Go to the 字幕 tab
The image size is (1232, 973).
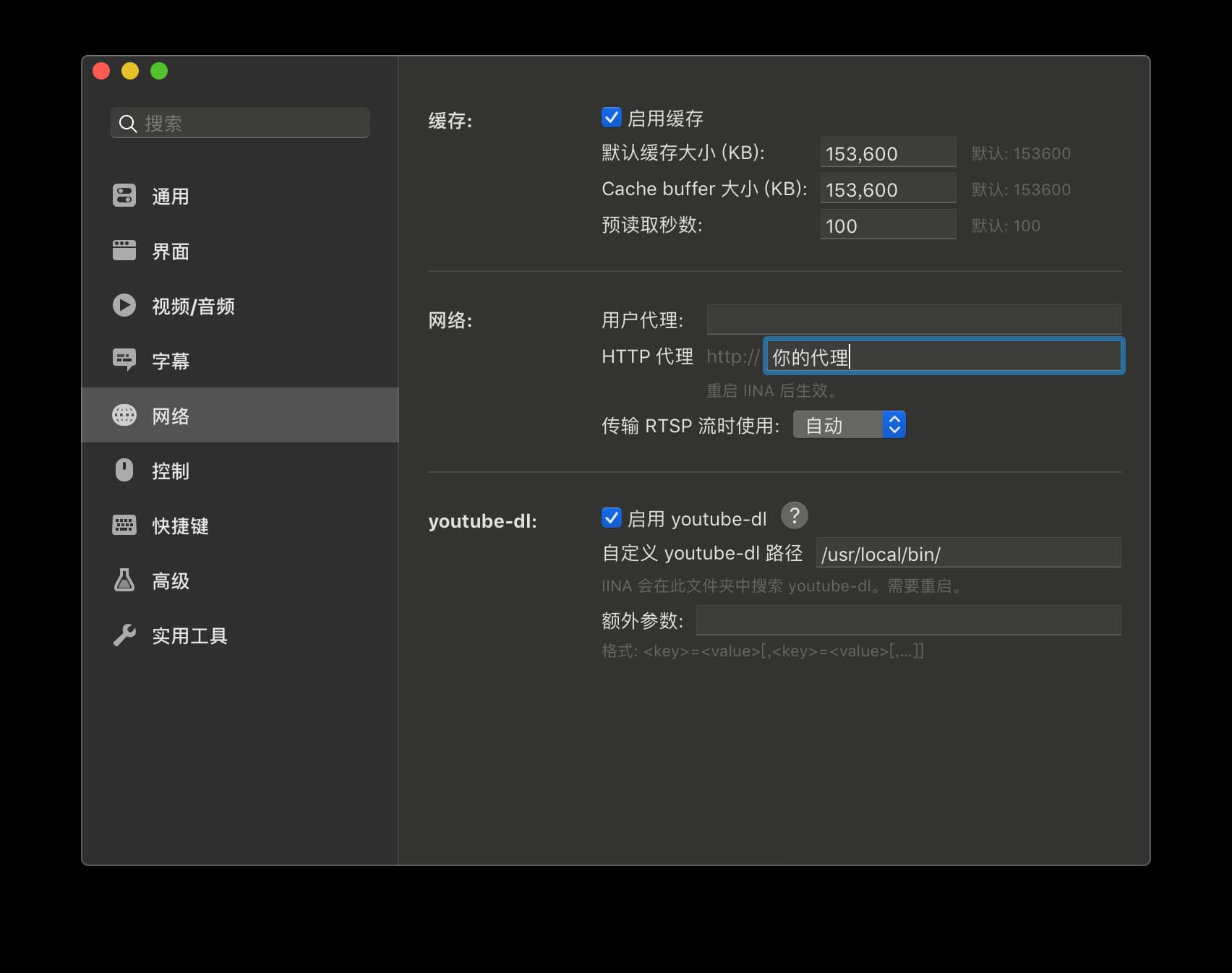click(x=240, y=361)
